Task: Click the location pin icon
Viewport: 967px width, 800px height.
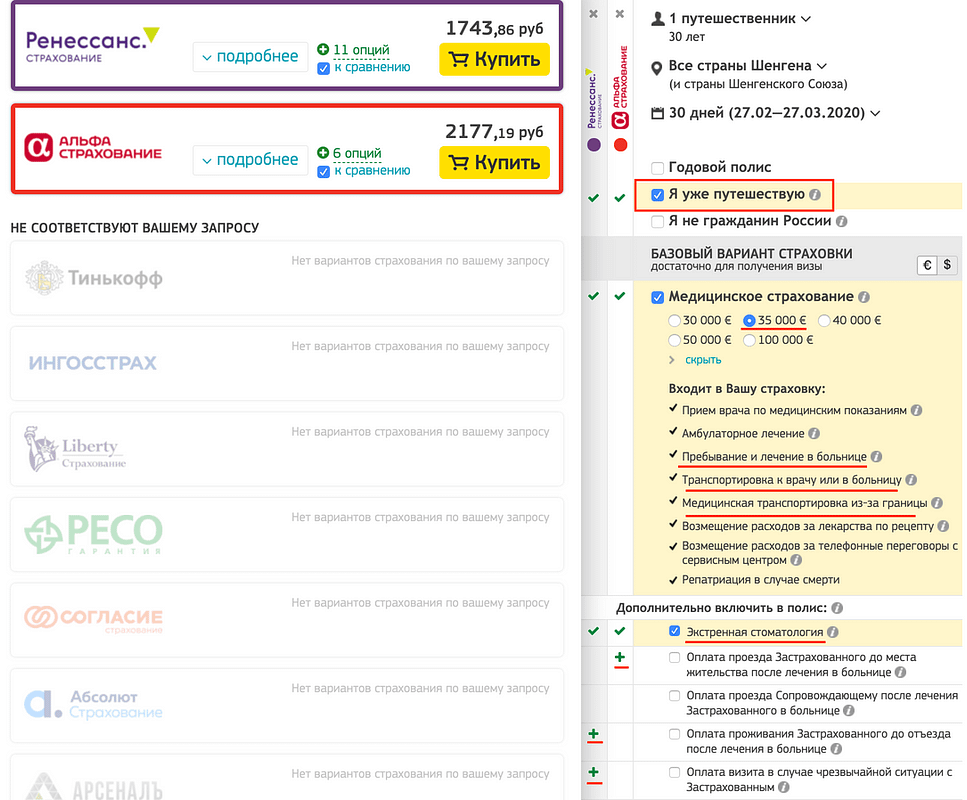Action: coord(657,67)
